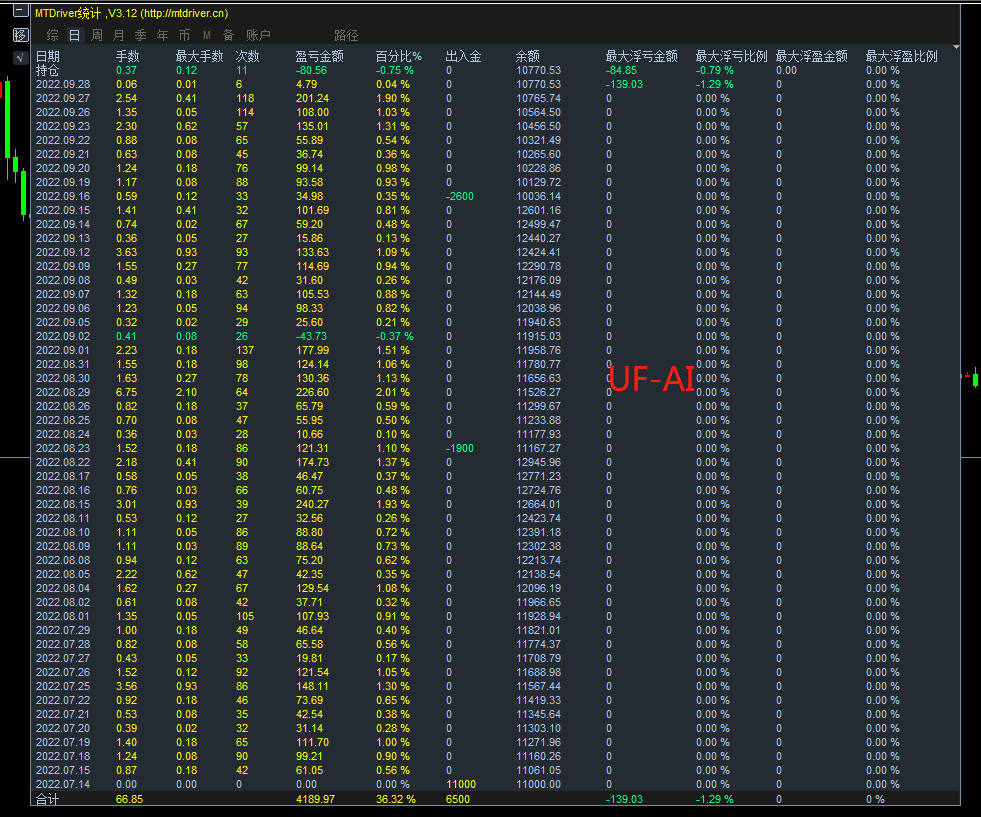The width and height of the screenshot is (981, 817).
Task: Click the 2022.08.15 date
Action: (63, 504)
